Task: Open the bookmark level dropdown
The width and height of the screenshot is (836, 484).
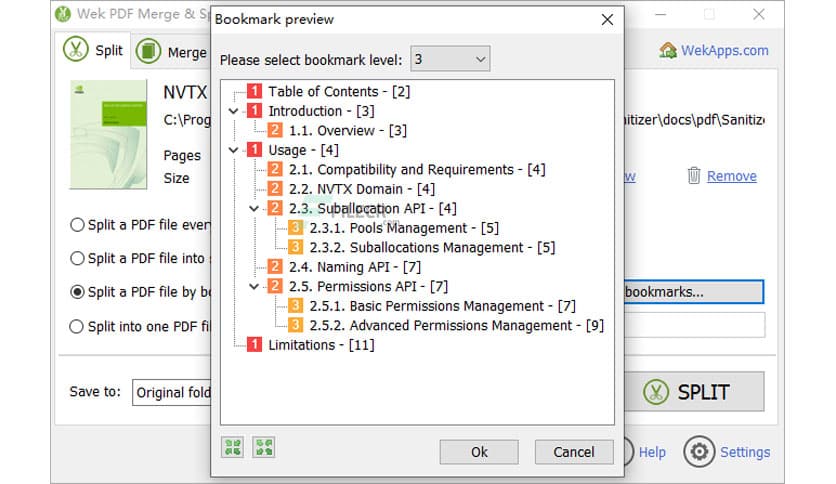Action: coord(449,59)
